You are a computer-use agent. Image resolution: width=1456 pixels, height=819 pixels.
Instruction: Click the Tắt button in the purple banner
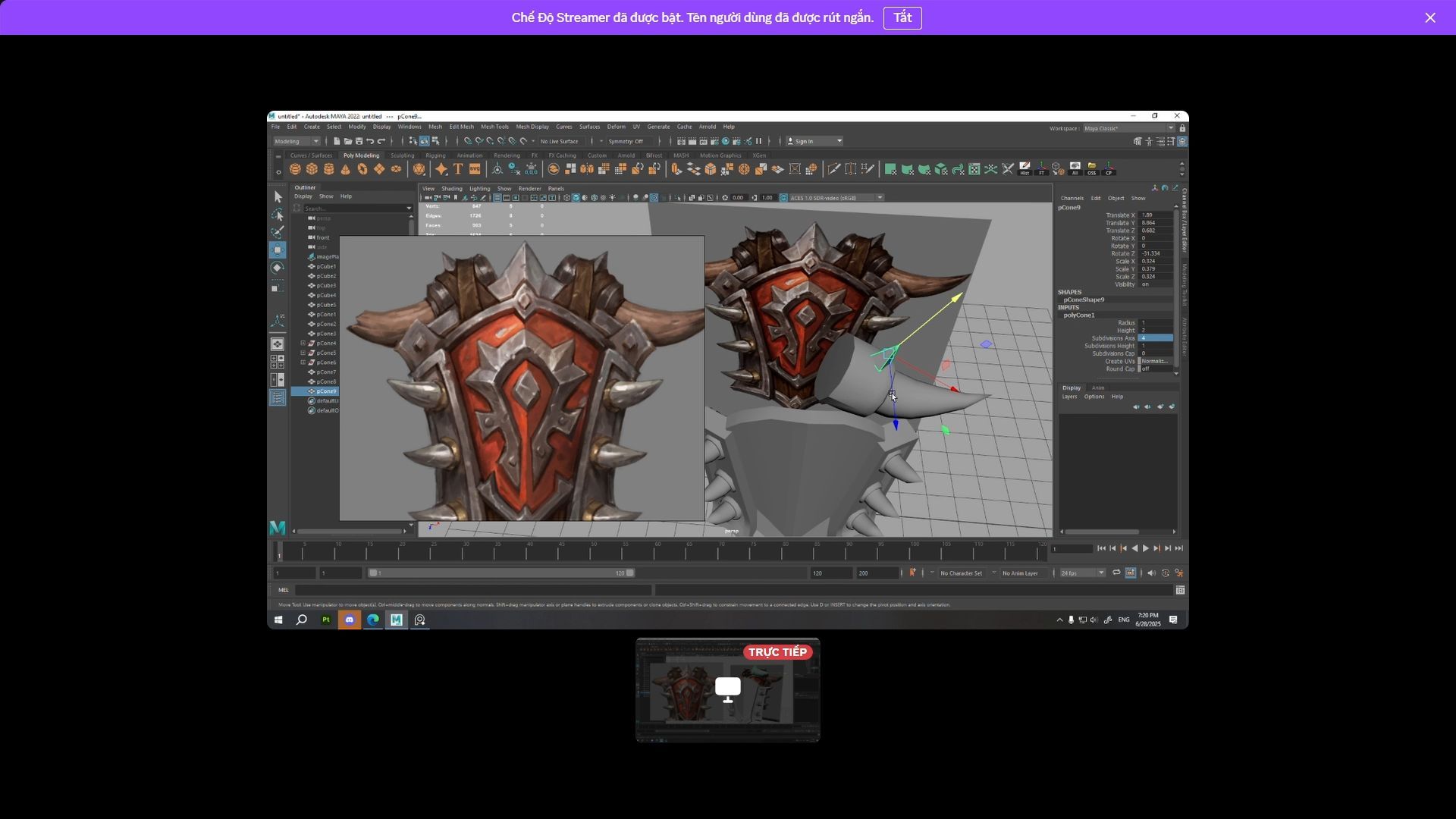point(902,17)
